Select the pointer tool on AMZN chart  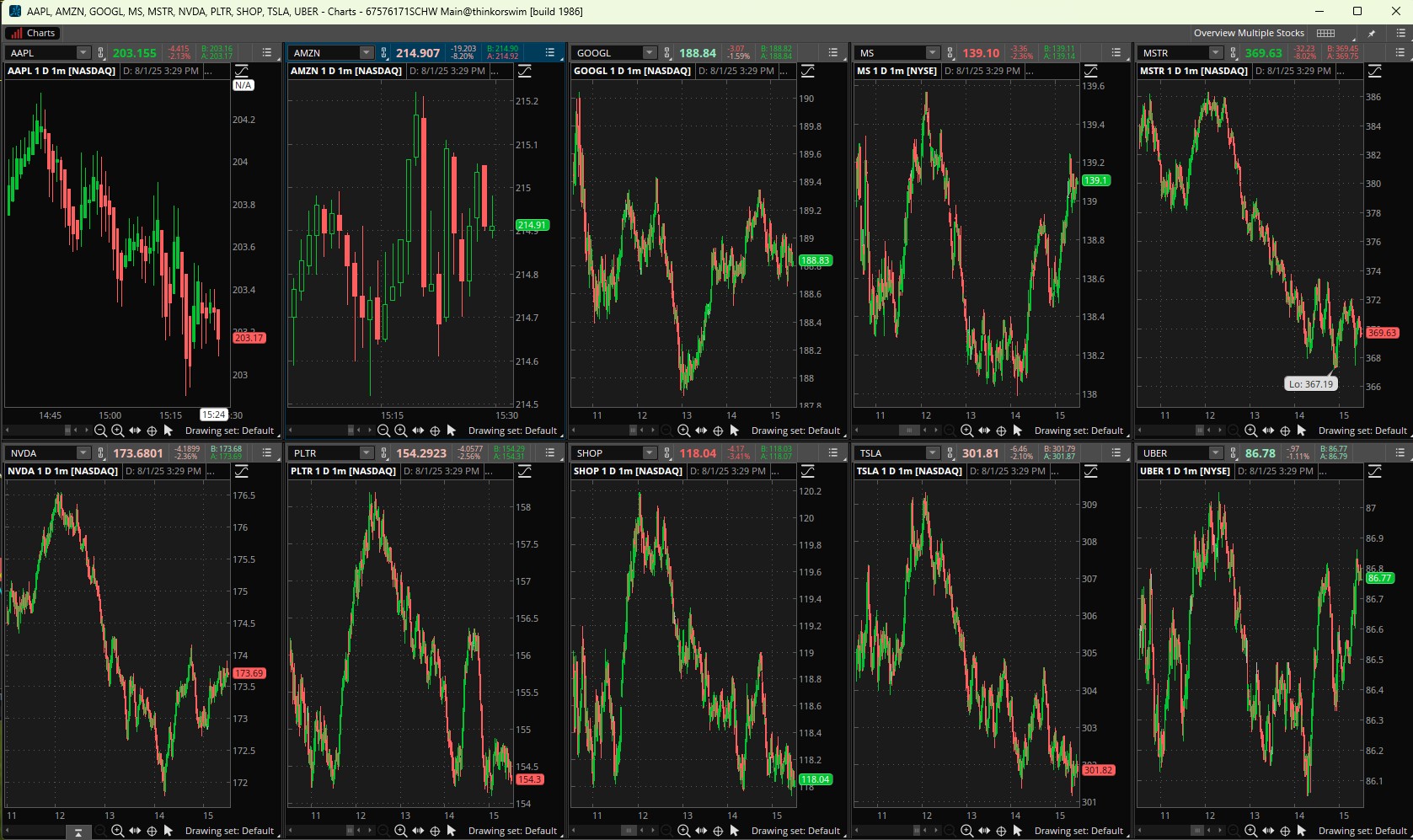point(451,431)
